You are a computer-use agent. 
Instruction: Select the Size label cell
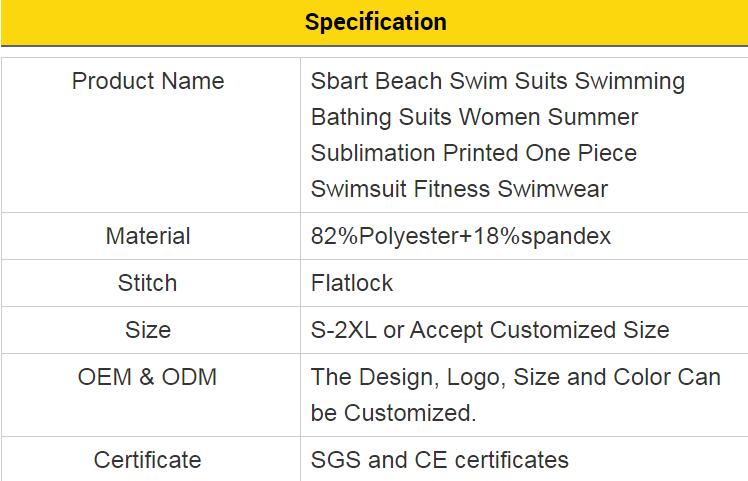pos(148,330)
